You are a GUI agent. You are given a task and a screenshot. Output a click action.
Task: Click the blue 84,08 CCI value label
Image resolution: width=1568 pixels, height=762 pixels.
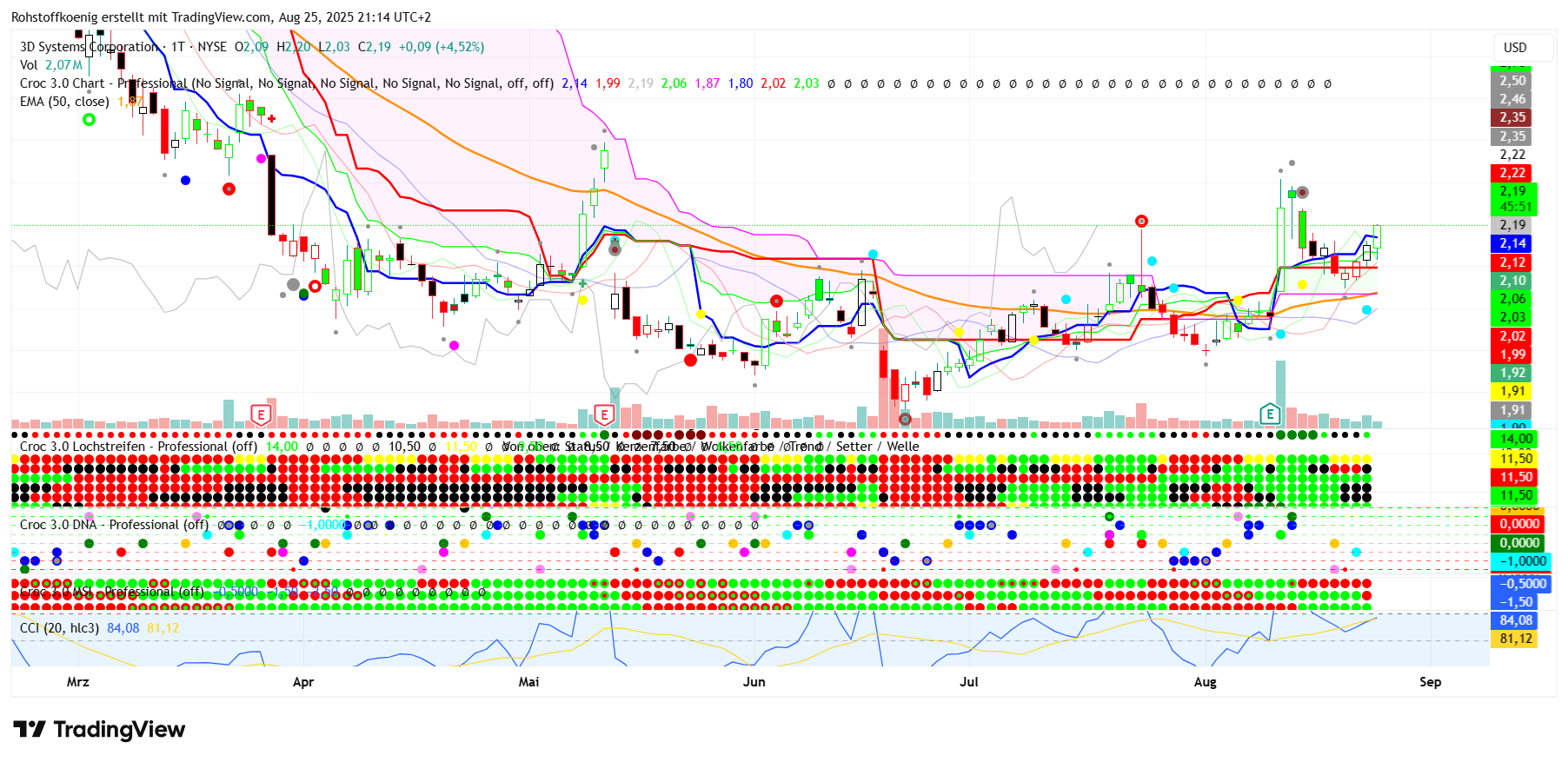point(1515,620)
